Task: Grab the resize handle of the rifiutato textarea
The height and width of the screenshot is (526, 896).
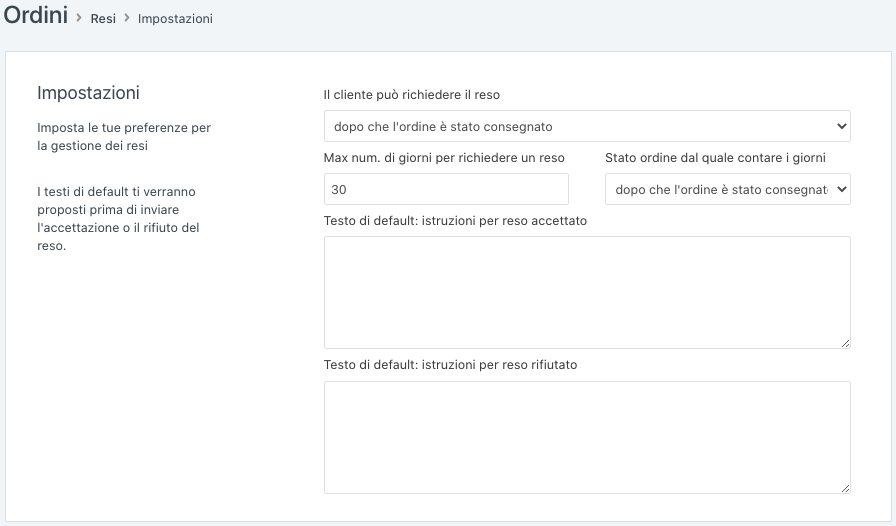Action: point(845,488)
